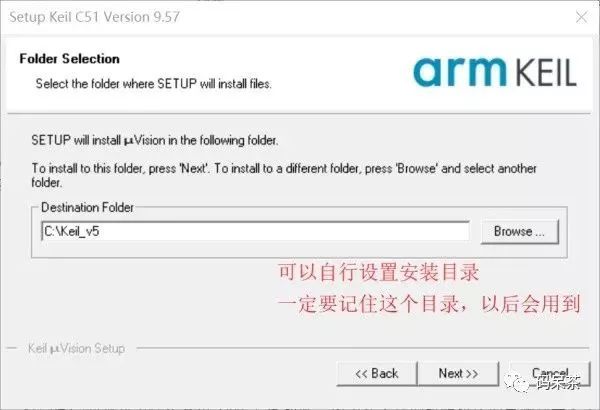This screenshot has width=600, height=410.
Task: Click the KEIL logo wordmark
Action: (x=546, y=72)
